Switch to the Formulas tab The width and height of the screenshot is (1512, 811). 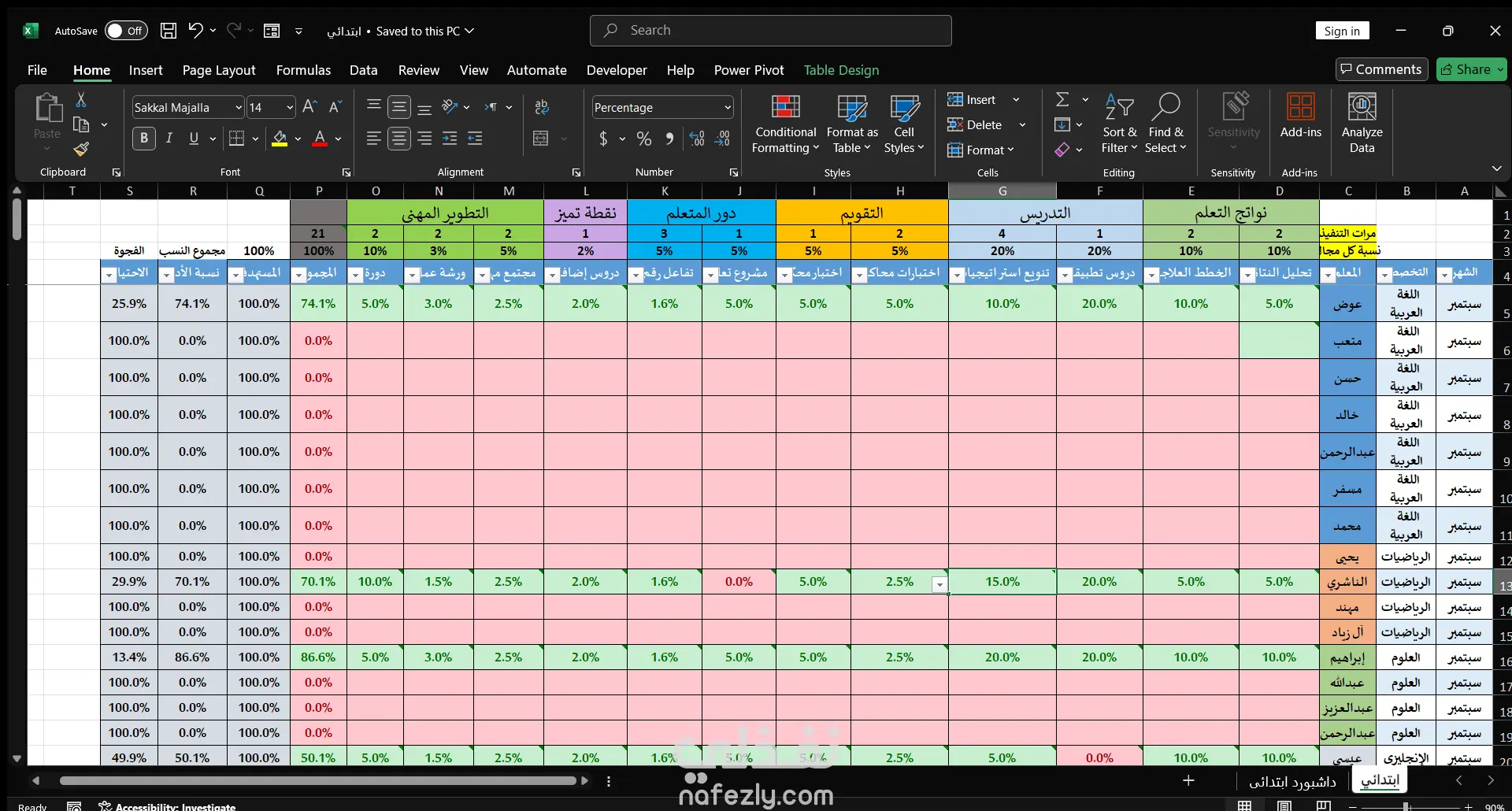(303, 70)
